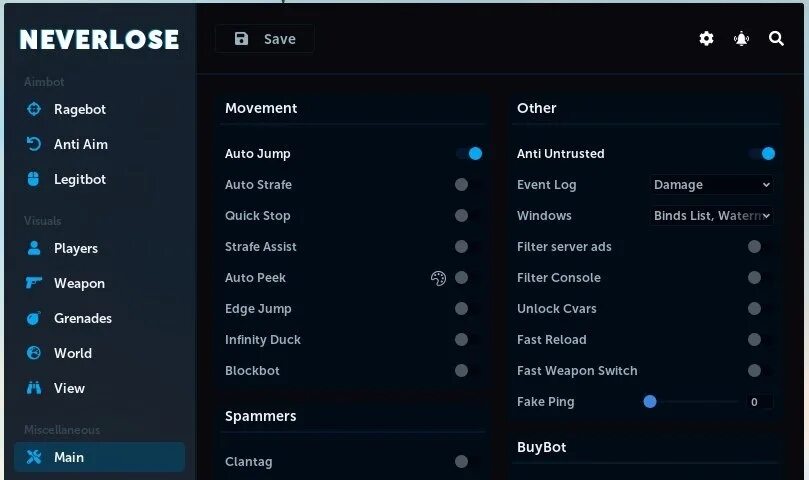Select the Players visuals tab
Image resolution: width=809 pixels, height=480 pixels.
click(99, 248)
